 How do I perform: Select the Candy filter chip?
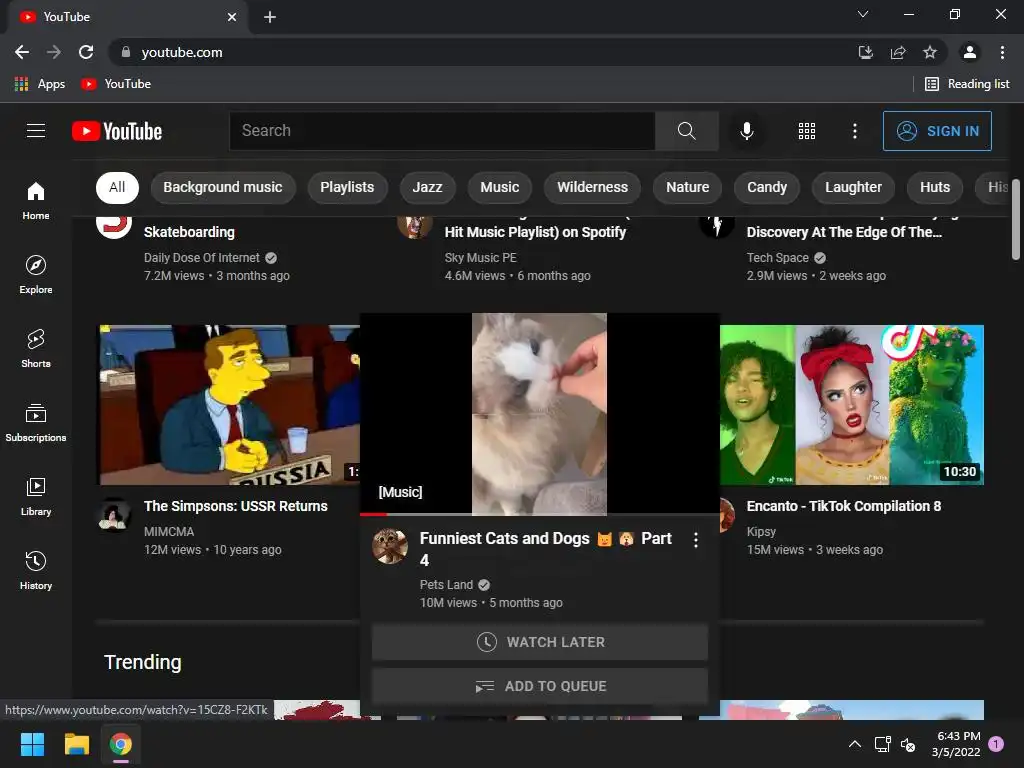767,187
